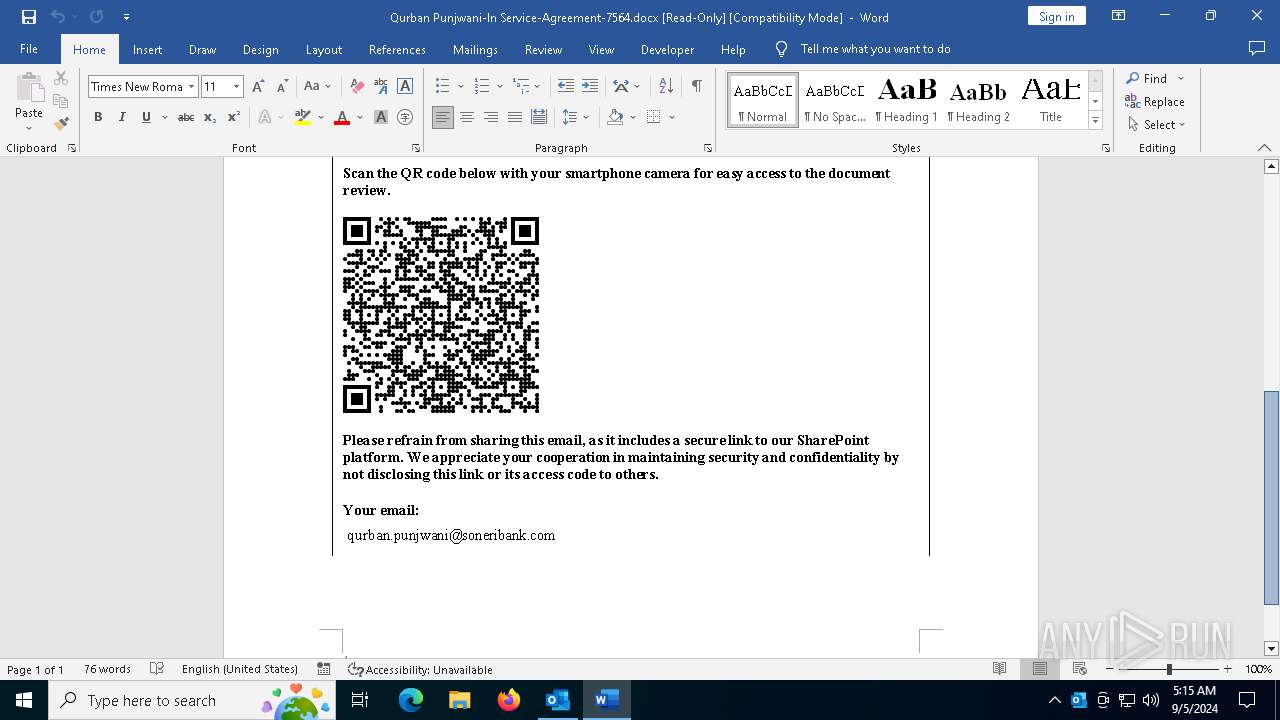Toggle Align Left paragraph alignment
This screenshot has height=720, width=1280.
(x=443, y=117)
